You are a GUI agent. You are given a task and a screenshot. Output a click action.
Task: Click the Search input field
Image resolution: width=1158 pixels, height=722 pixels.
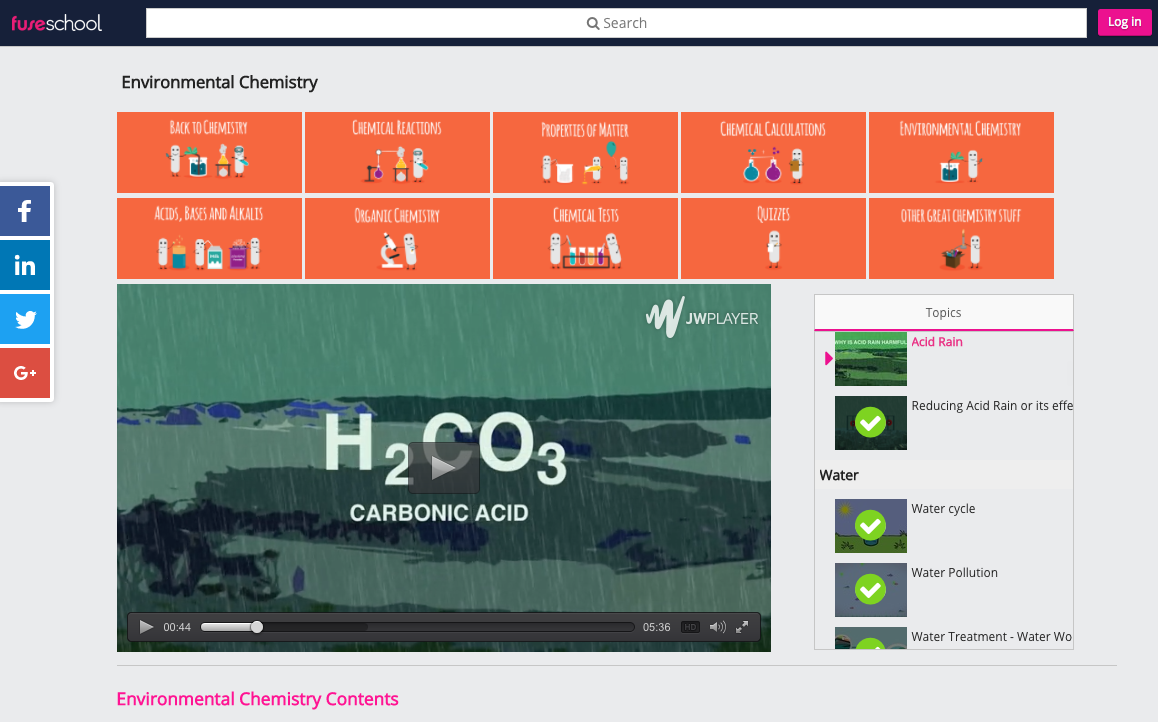[x=616, y=23]
